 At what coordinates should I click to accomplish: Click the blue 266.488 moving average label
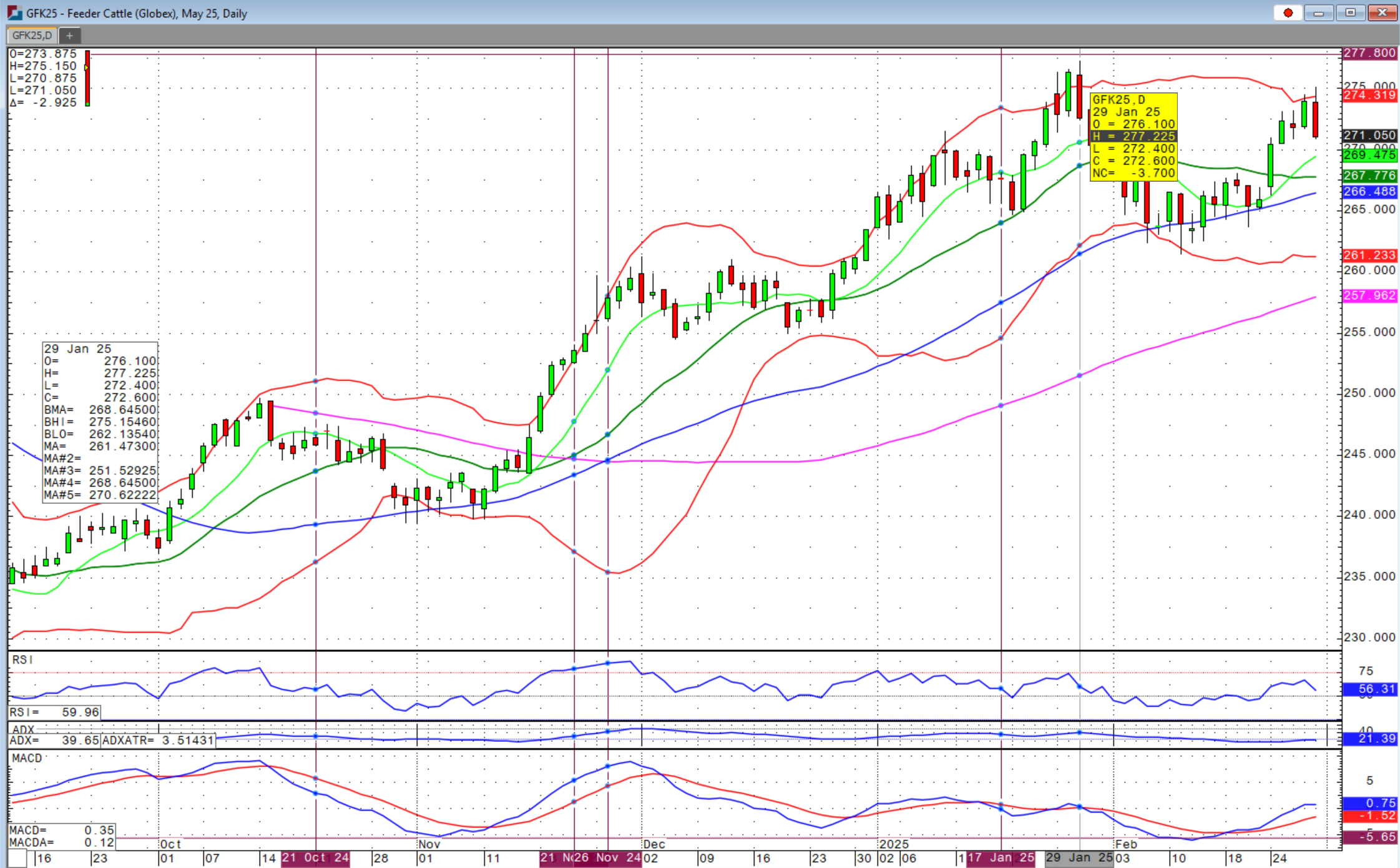1369,192
